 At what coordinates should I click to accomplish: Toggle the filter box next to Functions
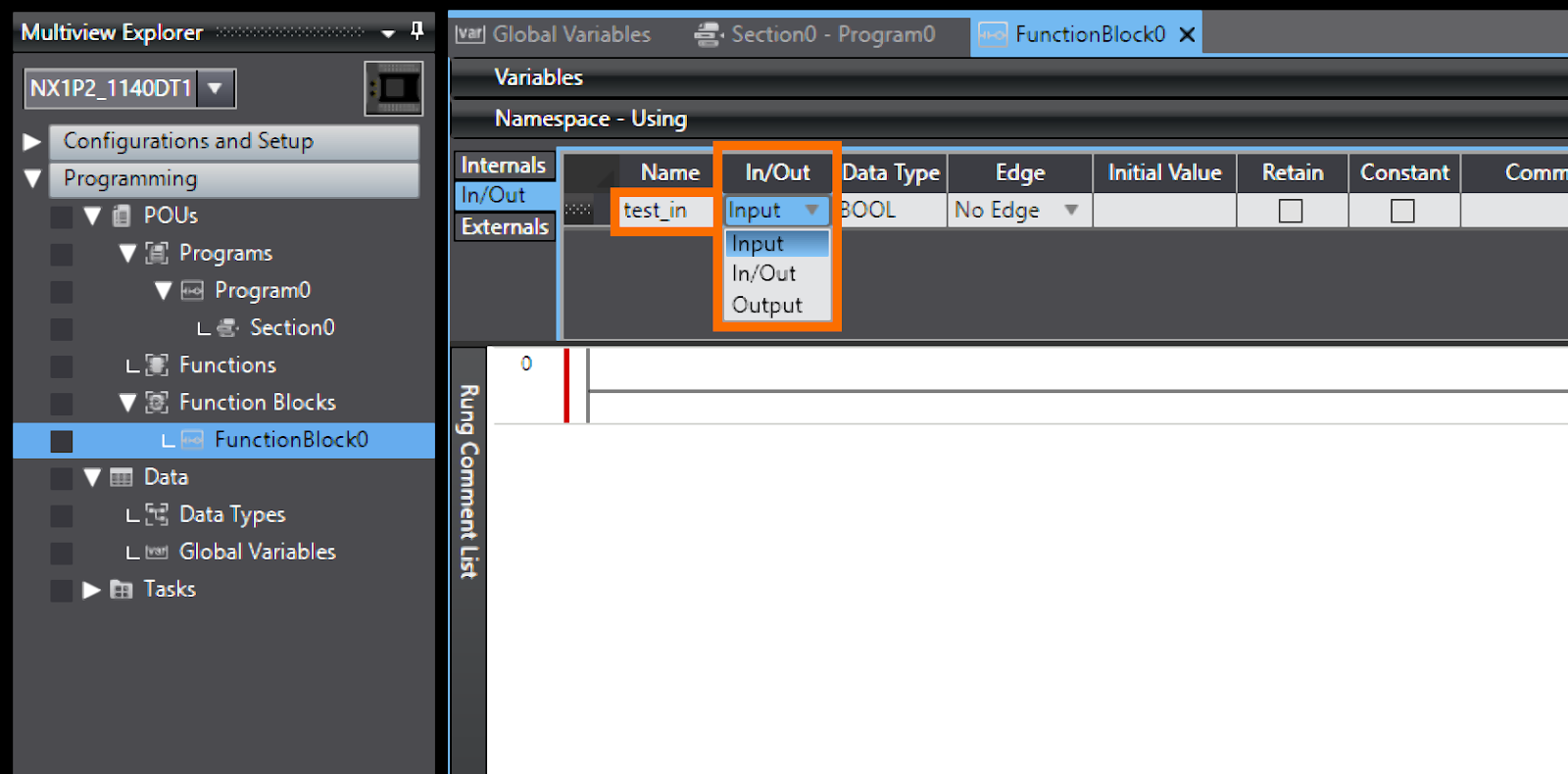[62, 366]
